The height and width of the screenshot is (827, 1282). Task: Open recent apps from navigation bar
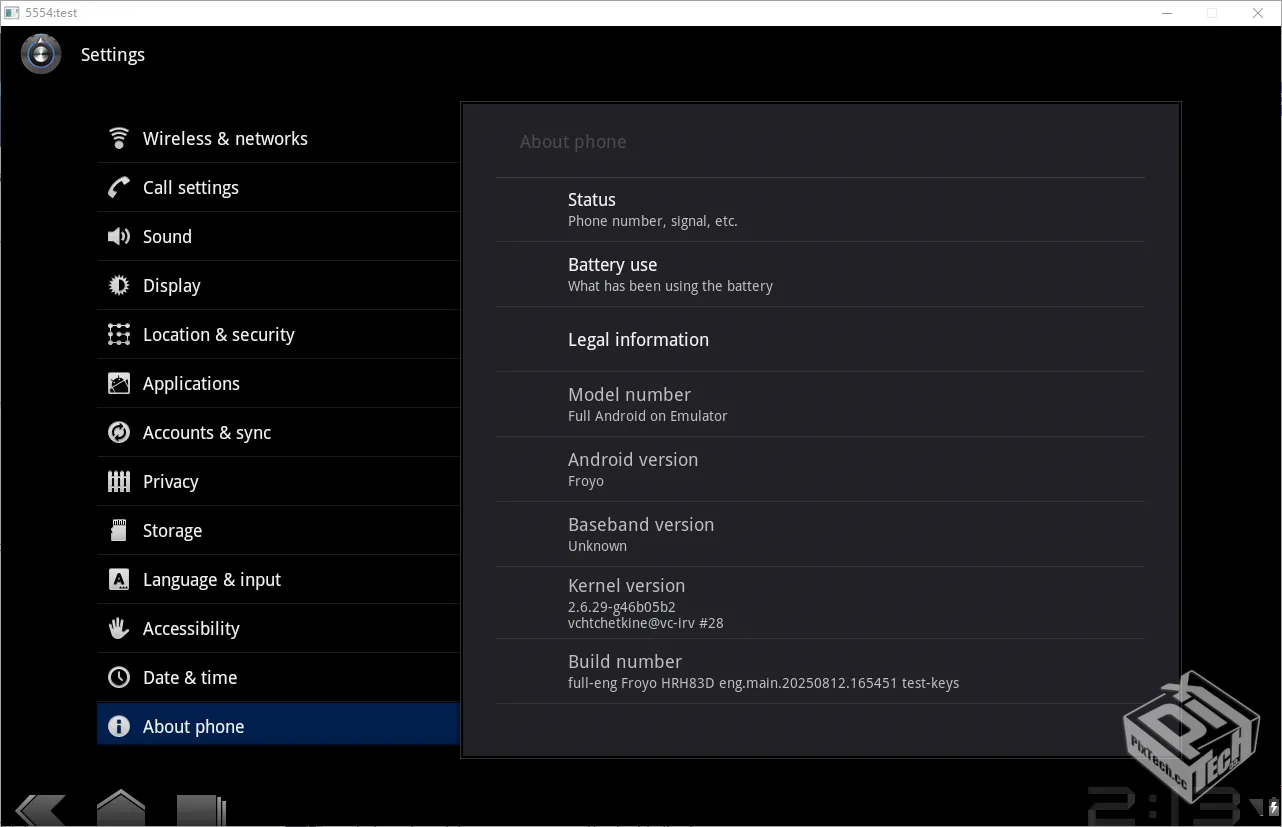tap(201, 810)
